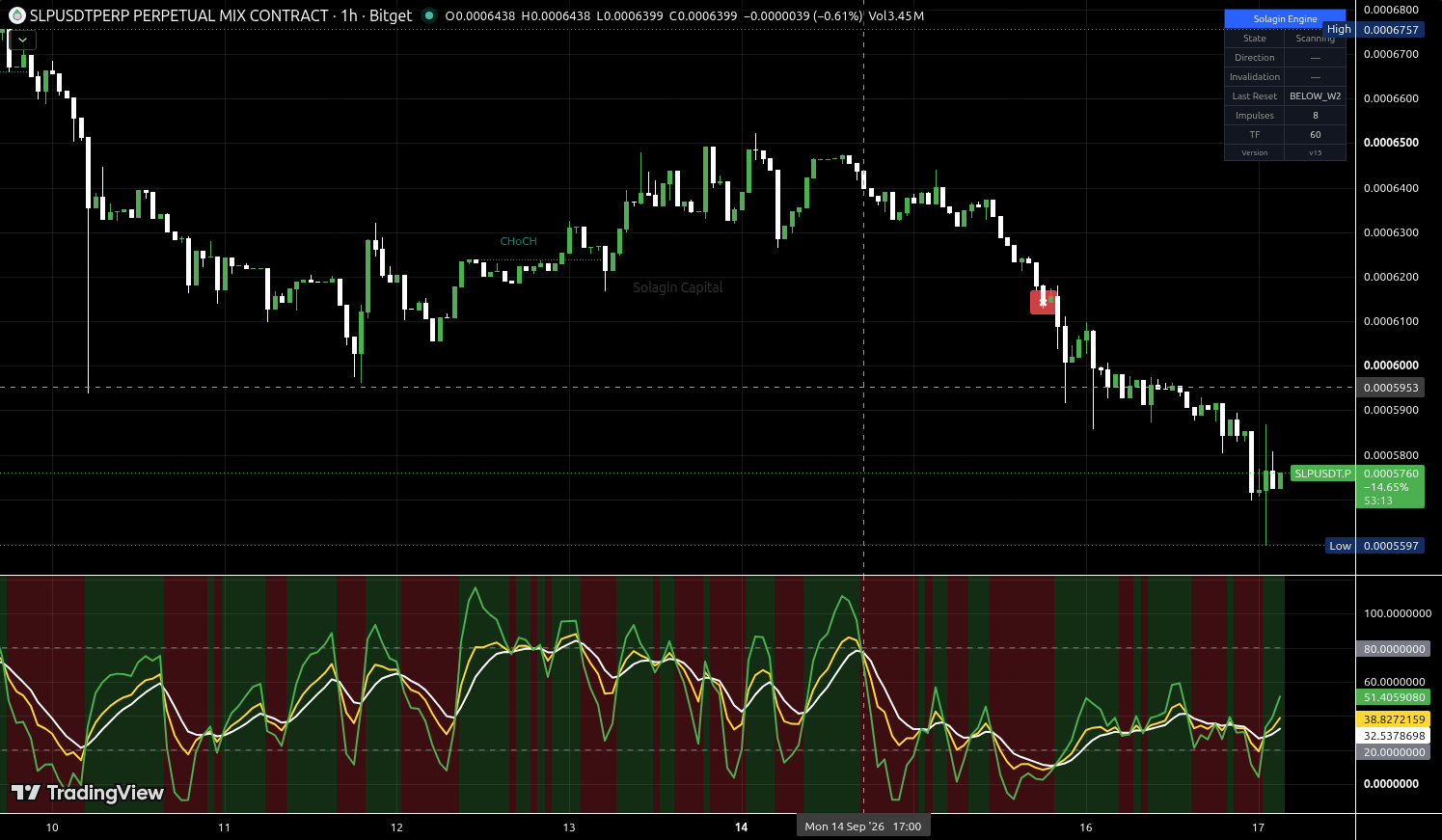Click the SLP coin logo icon
This screenshot has width=1442, height=840.
tap(16, 15)
